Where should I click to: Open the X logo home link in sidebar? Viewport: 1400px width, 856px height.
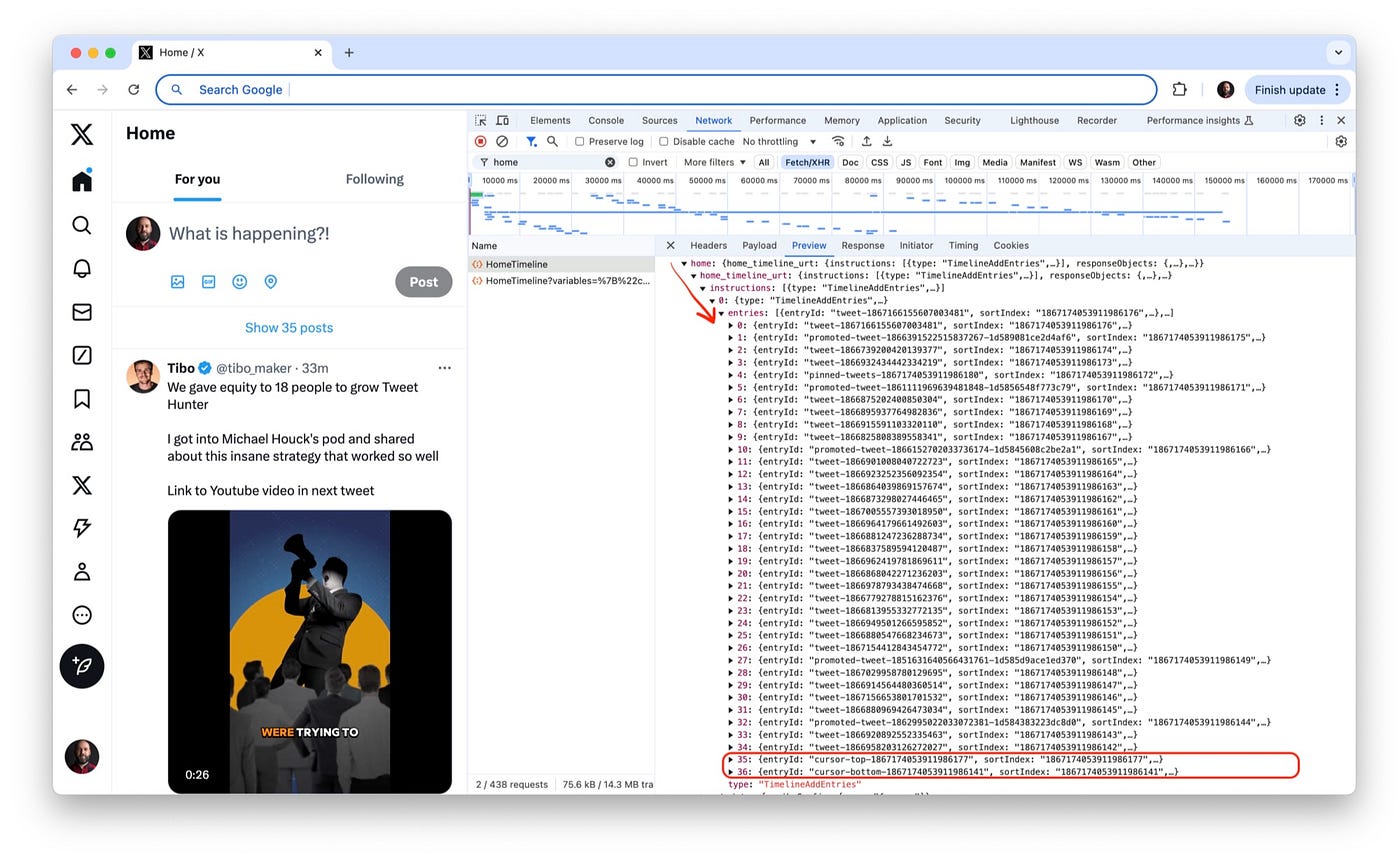82,134
